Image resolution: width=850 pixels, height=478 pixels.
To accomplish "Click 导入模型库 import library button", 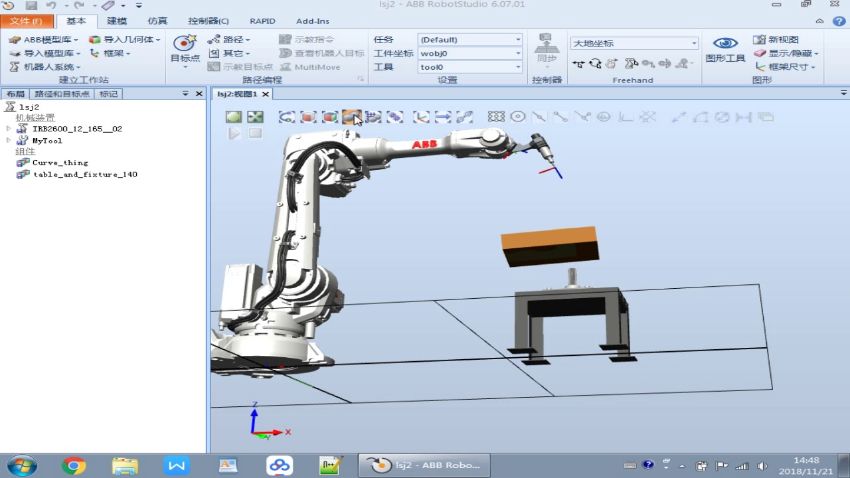I will (x=44, y=53).
